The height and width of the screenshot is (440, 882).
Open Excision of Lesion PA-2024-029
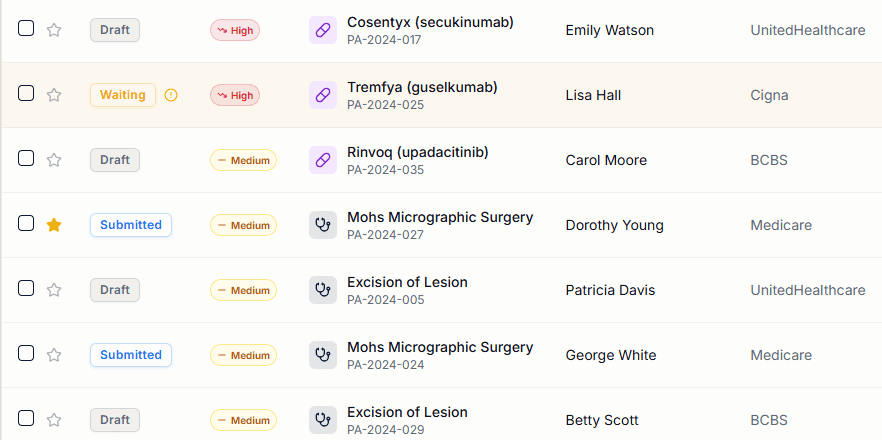(x=407, y=412)
